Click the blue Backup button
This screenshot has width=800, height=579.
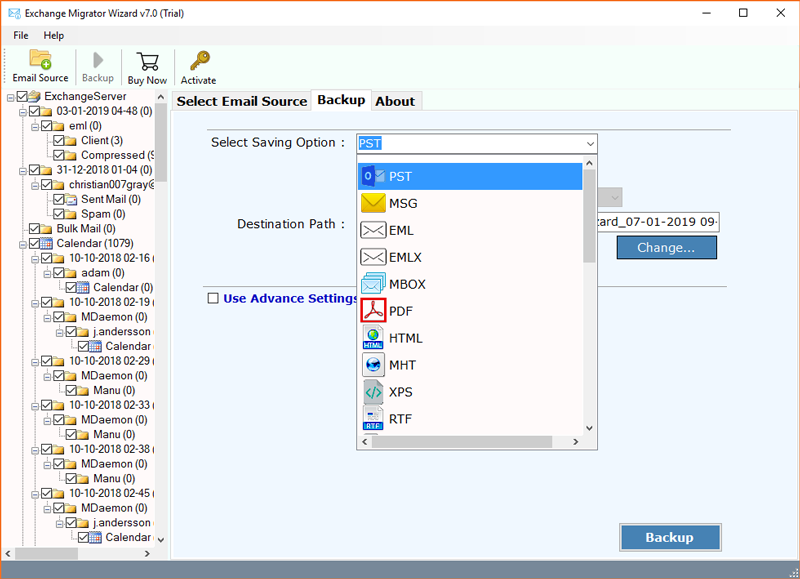[669, 537]
